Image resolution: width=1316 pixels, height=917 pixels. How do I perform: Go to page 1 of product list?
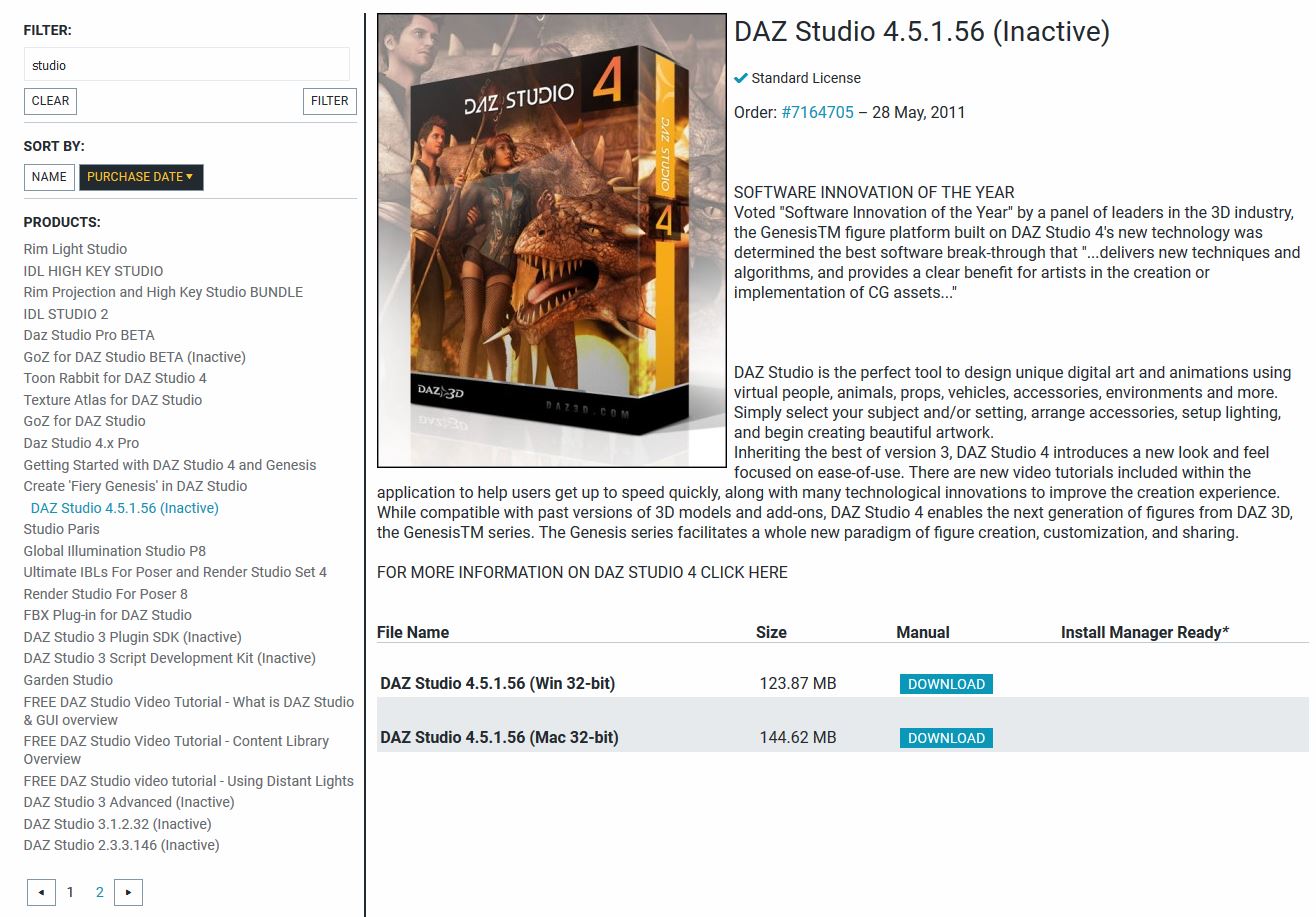[x=70, y=892]
